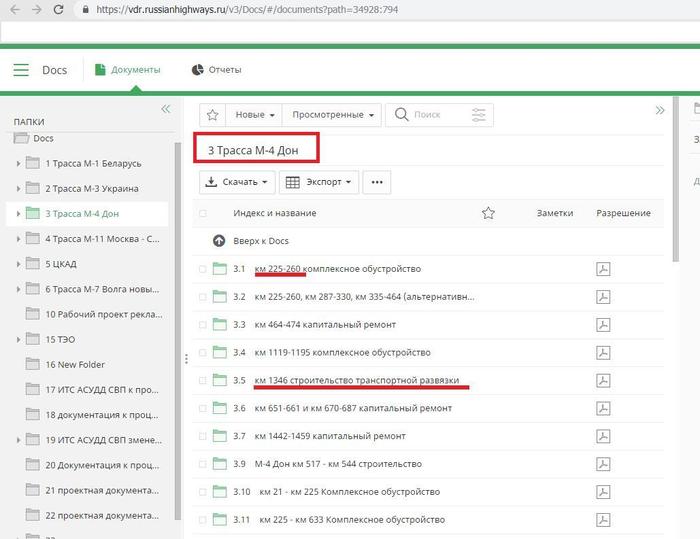Viewport: 700px width, 539px height.
Task: Click the up arrow icon to Docs
Action: 219,241
